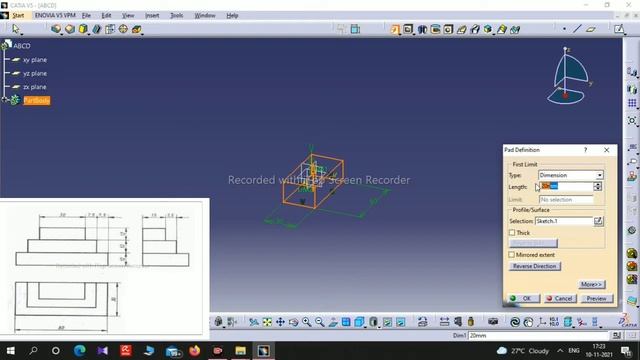Select the Pan tool icon

point(280,322)
